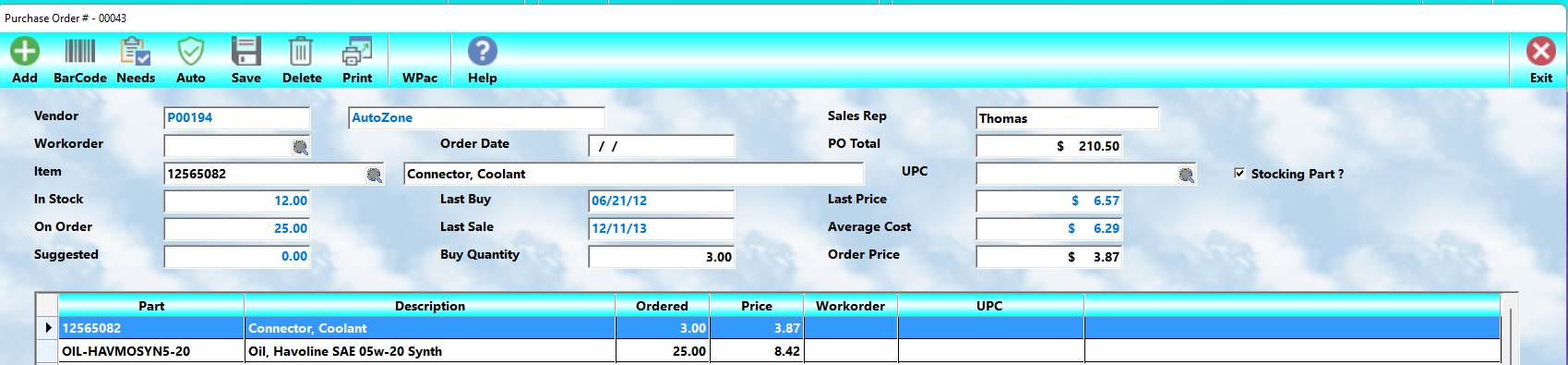This screenshot has width=1568, height=365.
Task: Select the Average Cost value 6.29
Action: pyautogui.click(x=1049, y=229)
